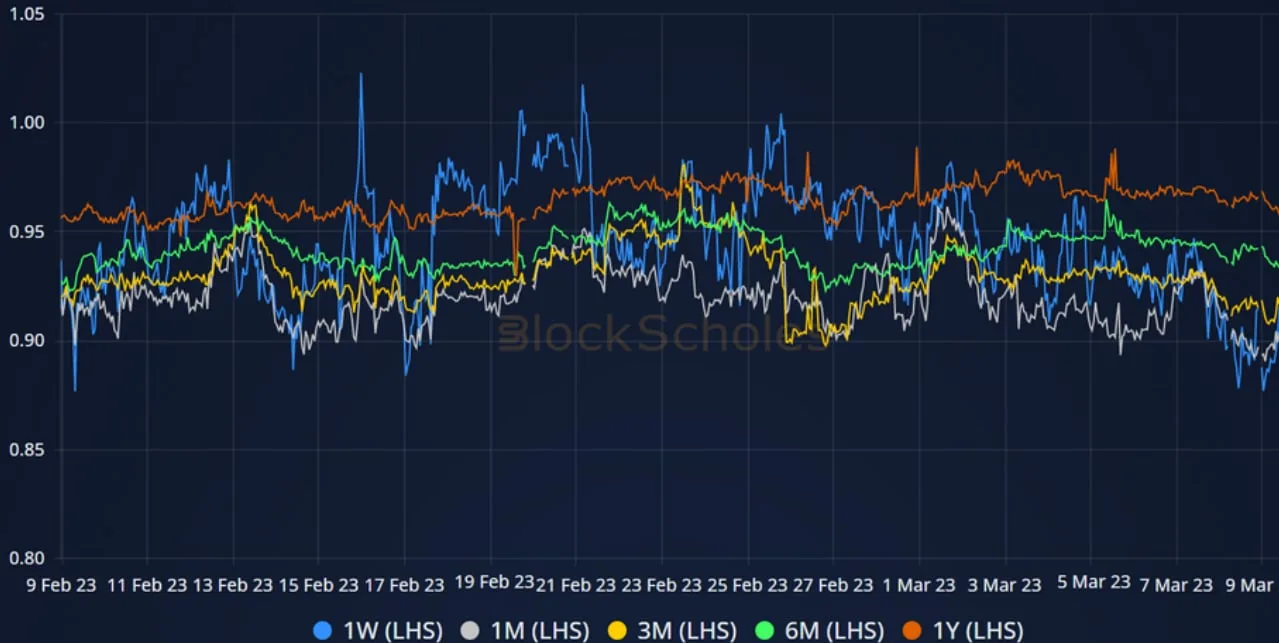Screen dimensions: 1279x643
Task: Click the 27 Feb 23 date label
Action: (833, 585)
